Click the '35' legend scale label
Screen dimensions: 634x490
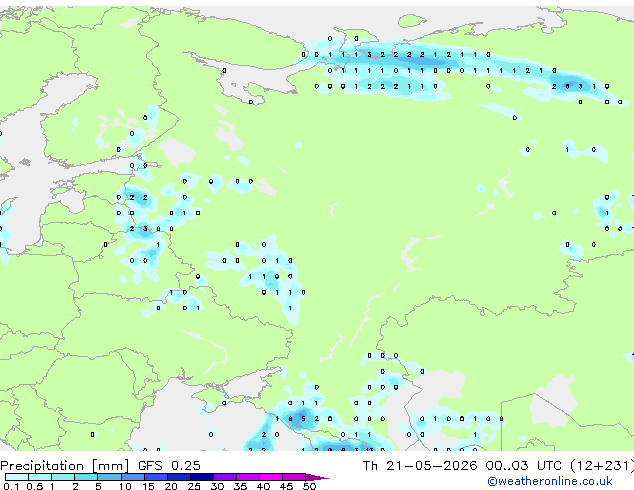[x=241, y=486]
